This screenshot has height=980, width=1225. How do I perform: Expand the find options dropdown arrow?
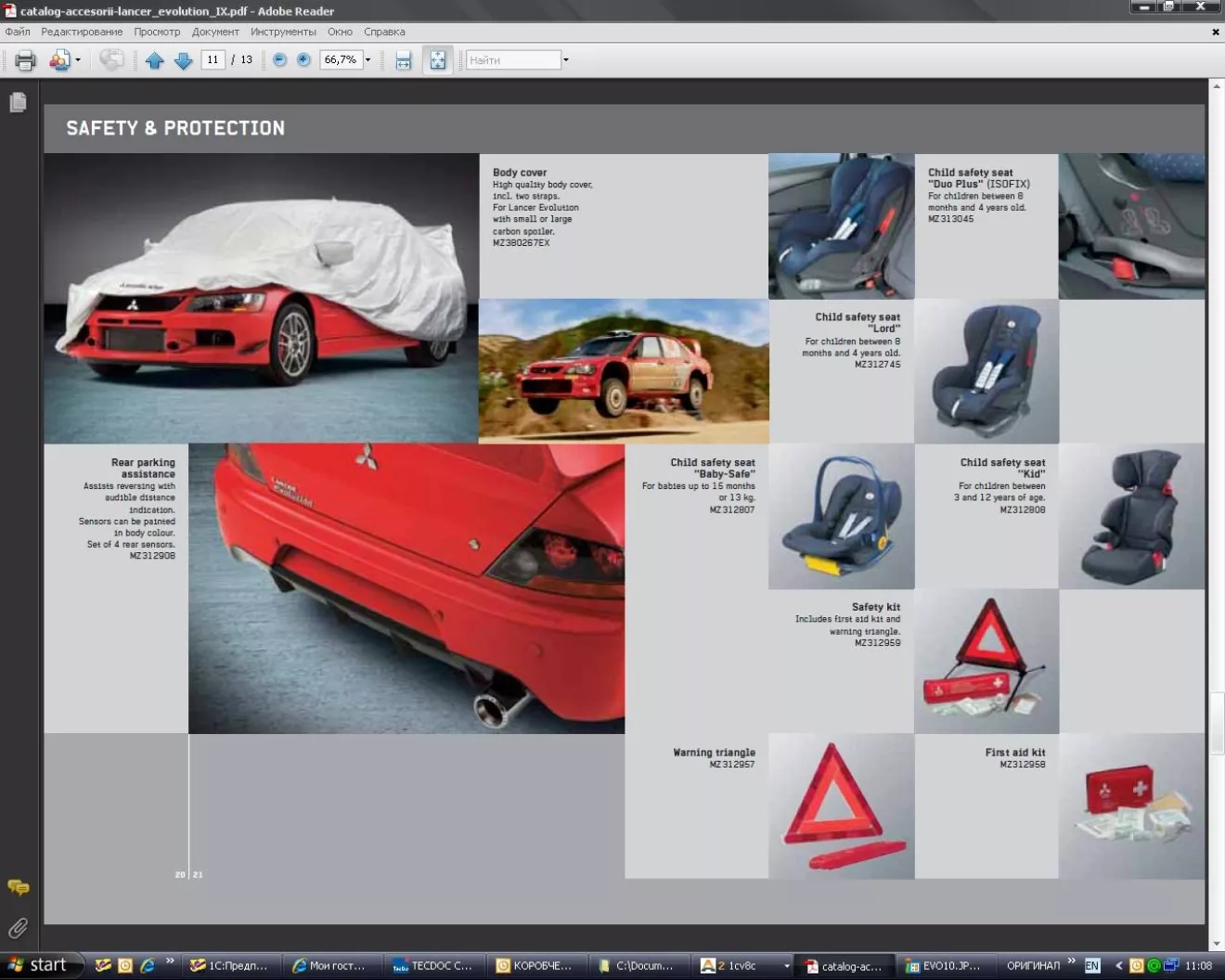click(566, 60)
